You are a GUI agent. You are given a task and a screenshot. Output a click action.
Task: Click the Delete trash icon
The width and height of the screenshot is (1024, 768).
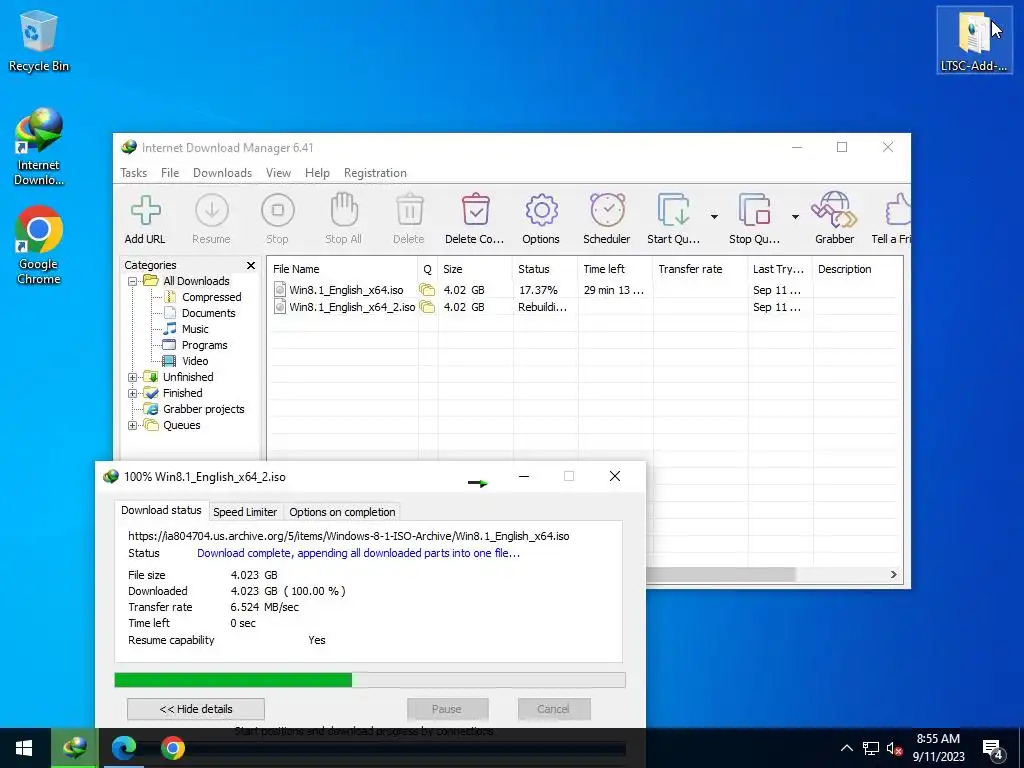pos(409,210)
